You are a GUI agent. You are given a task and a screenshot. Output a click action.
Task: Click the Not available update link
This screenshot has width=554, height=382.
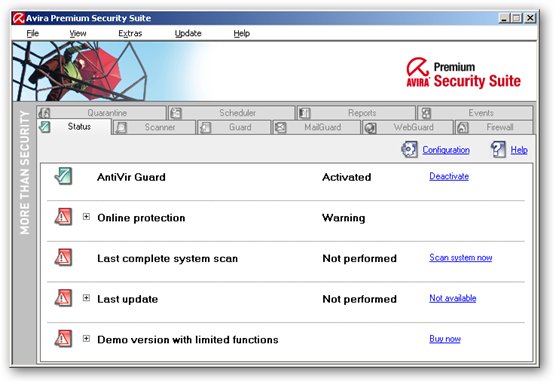[453, 298]
